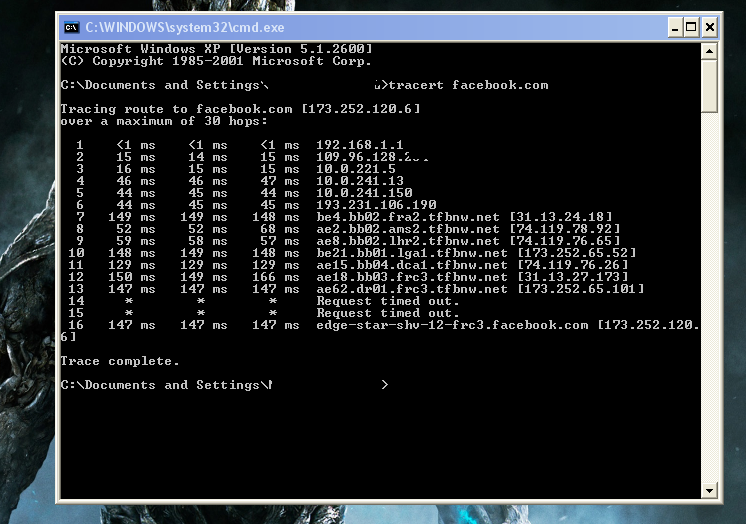Maximize the cmd.exe window

point(691,28)
